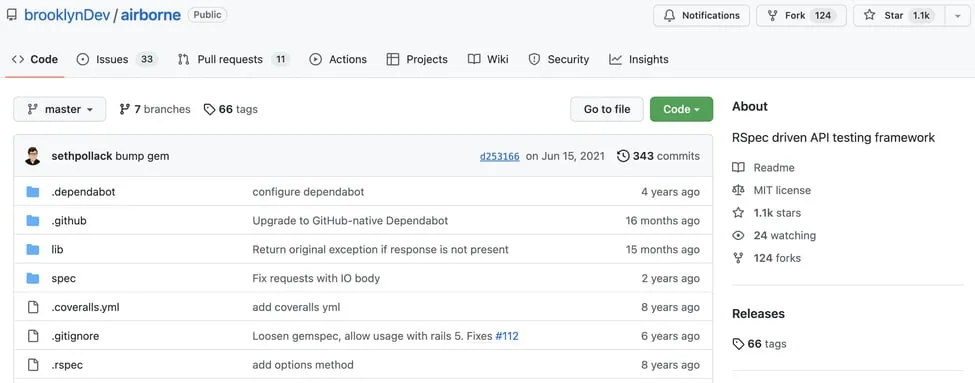Open Upgrade to GitHub-native Dependabot commit
The width and height of the screenshot is (975, 383).
350,221
